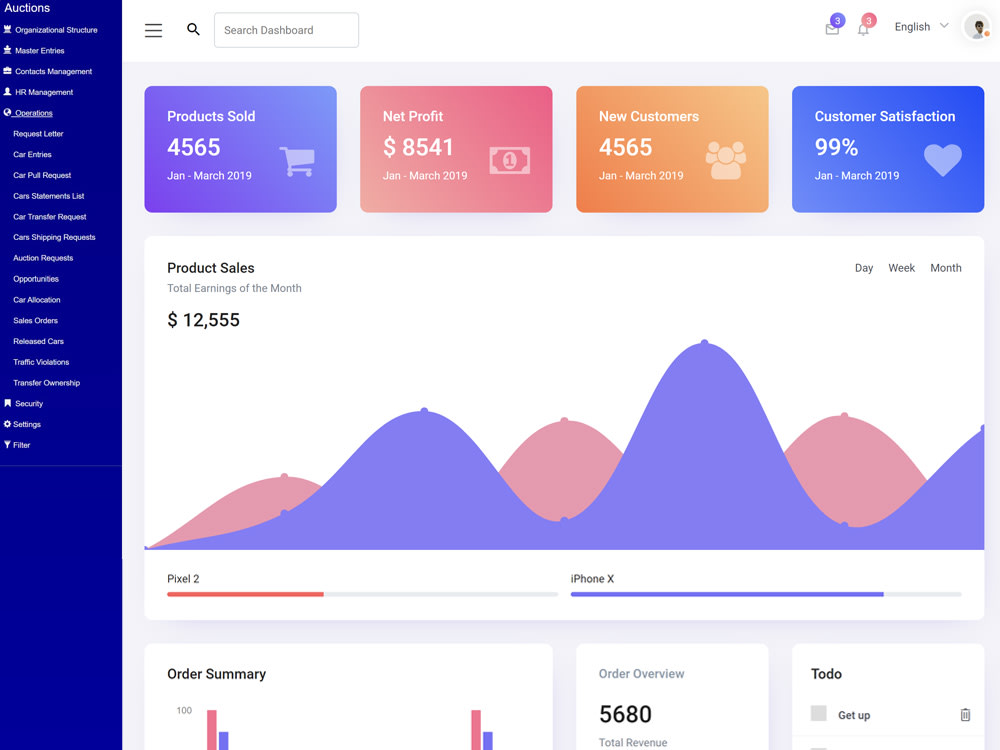Click the money bill icon on Net Profit

(510, 160)
